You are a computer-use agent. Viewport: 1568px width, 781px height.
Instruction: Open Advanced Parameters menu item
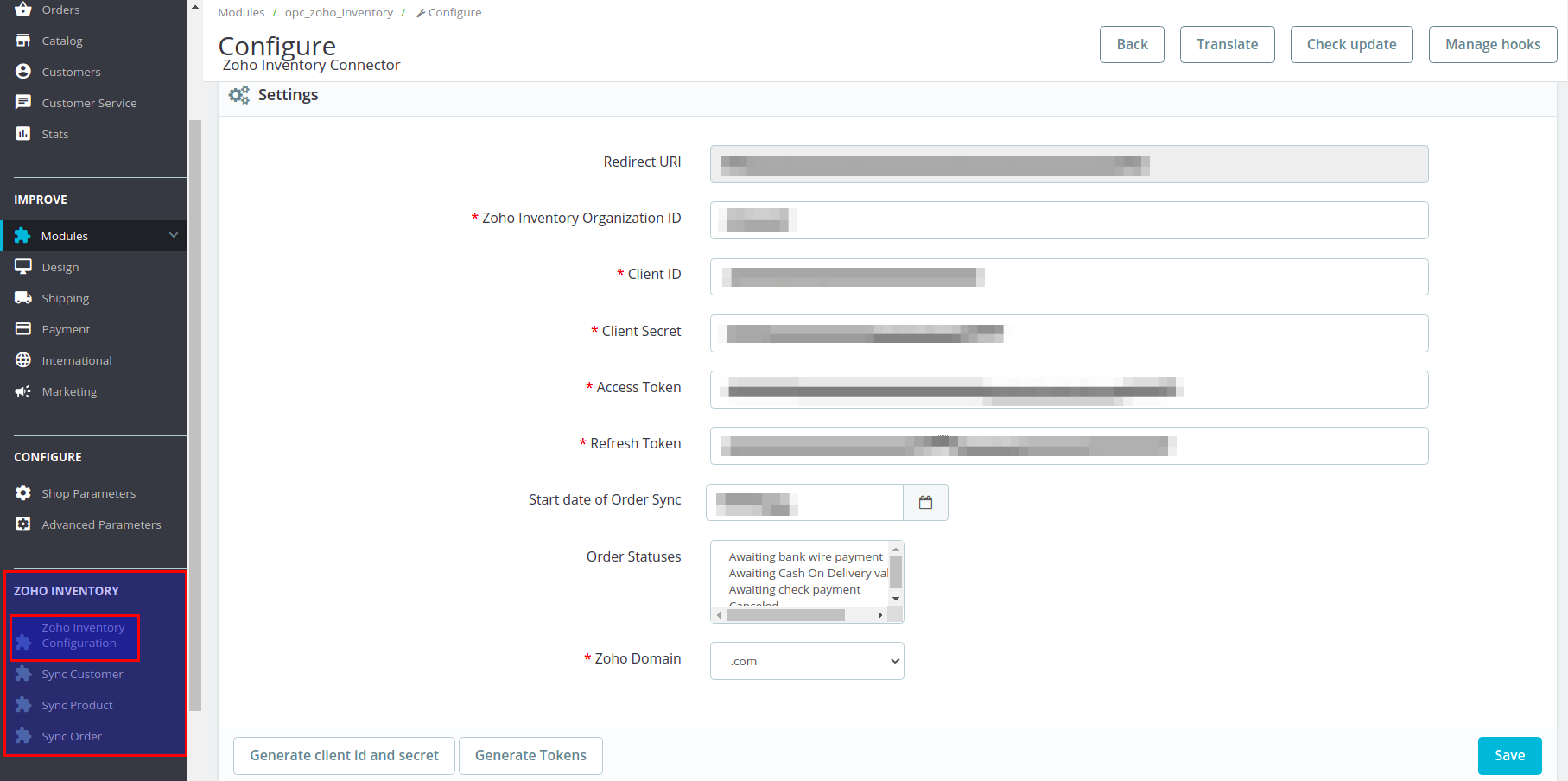click(x=101, y=524)
